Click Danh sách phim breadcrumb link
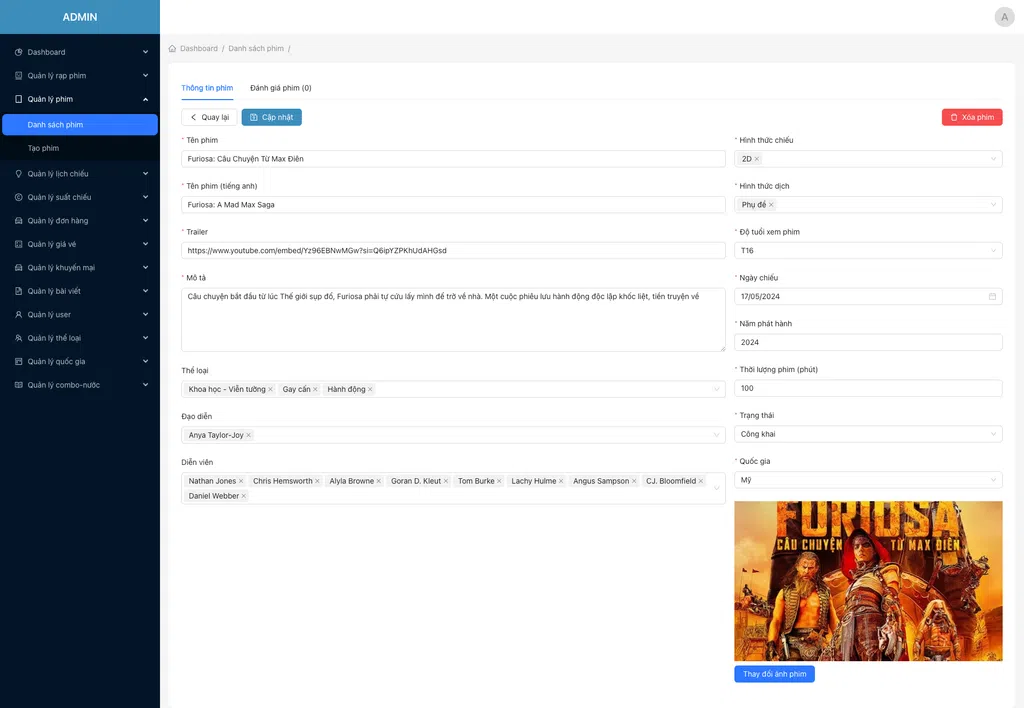 [256, 48]
